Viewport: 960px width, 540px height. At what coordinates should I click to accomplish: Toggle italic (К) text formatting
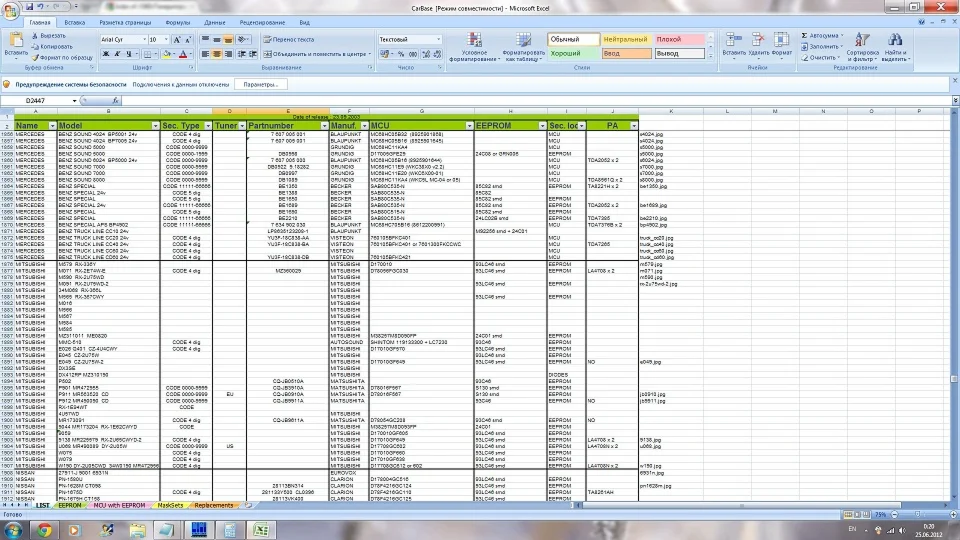click(x=117, y=54)
